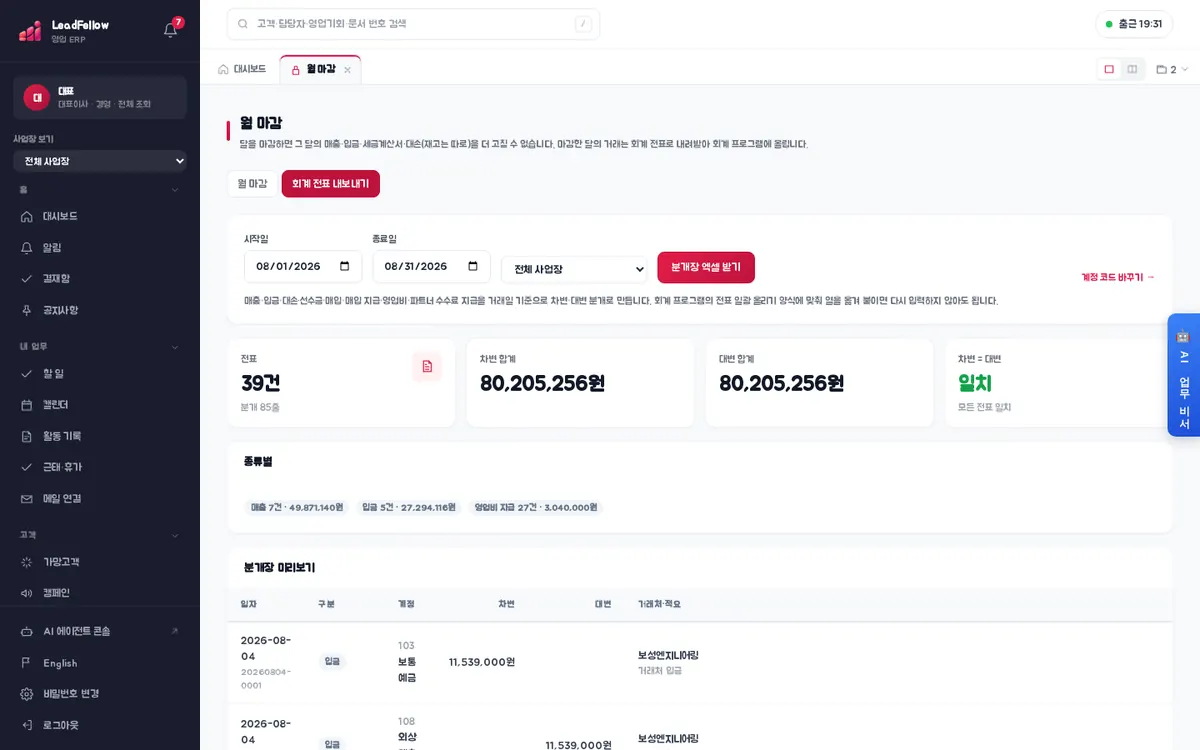Image resolution: width=1200 pixels, height=750 pixels.
Task: Click 분개장 엑셀 받기 button
Action: pos(706,268)
